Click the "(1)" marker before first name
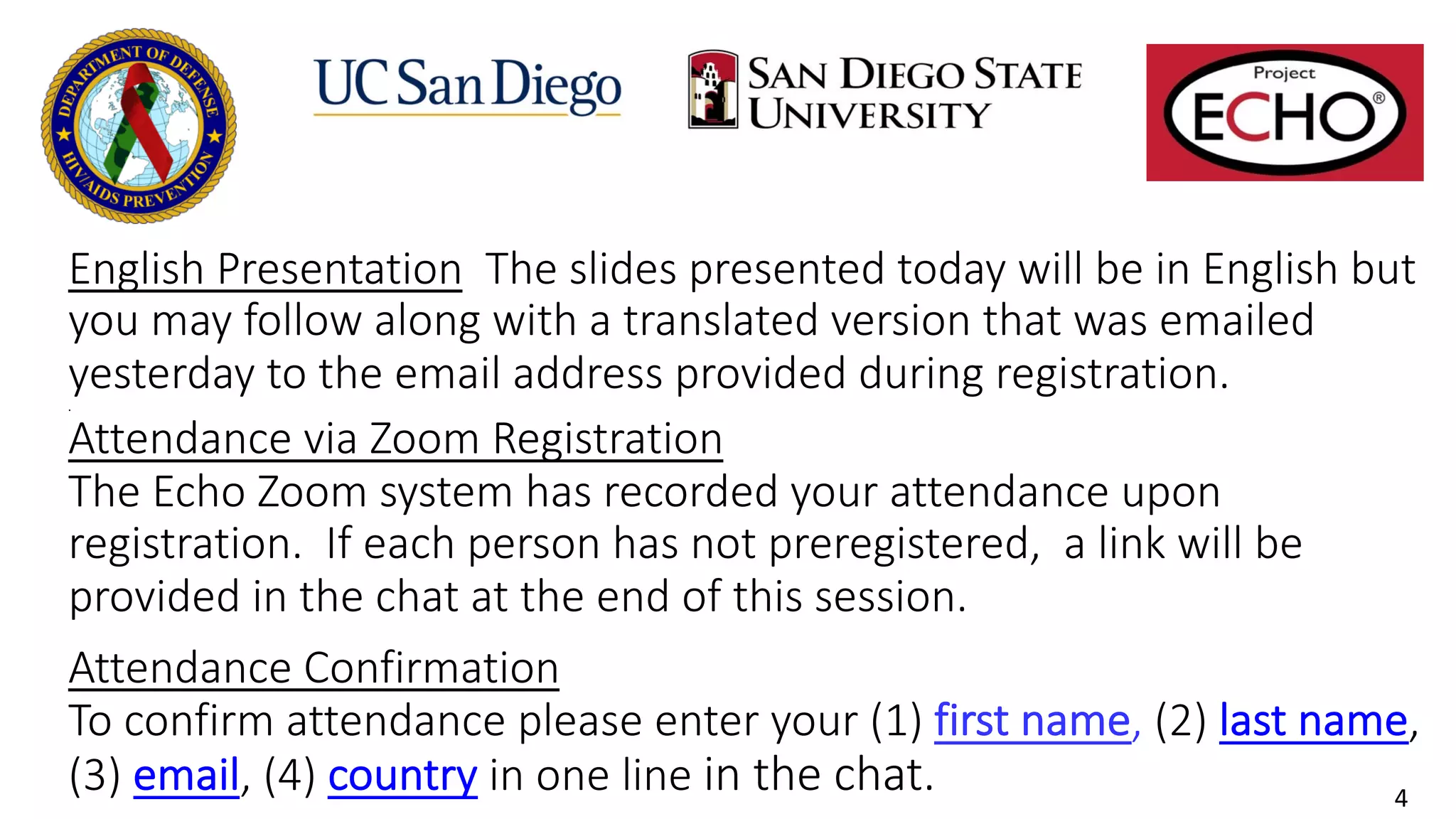Viewport: 1456px width, 819px height. (896, 721)
